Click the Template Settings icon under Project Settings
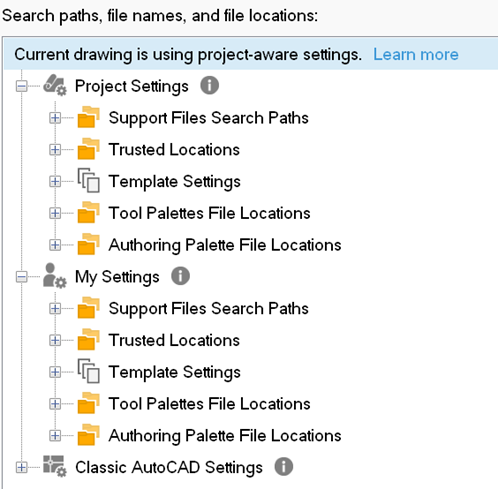Viewport: 498px width, 489px height. pos(88,180)
